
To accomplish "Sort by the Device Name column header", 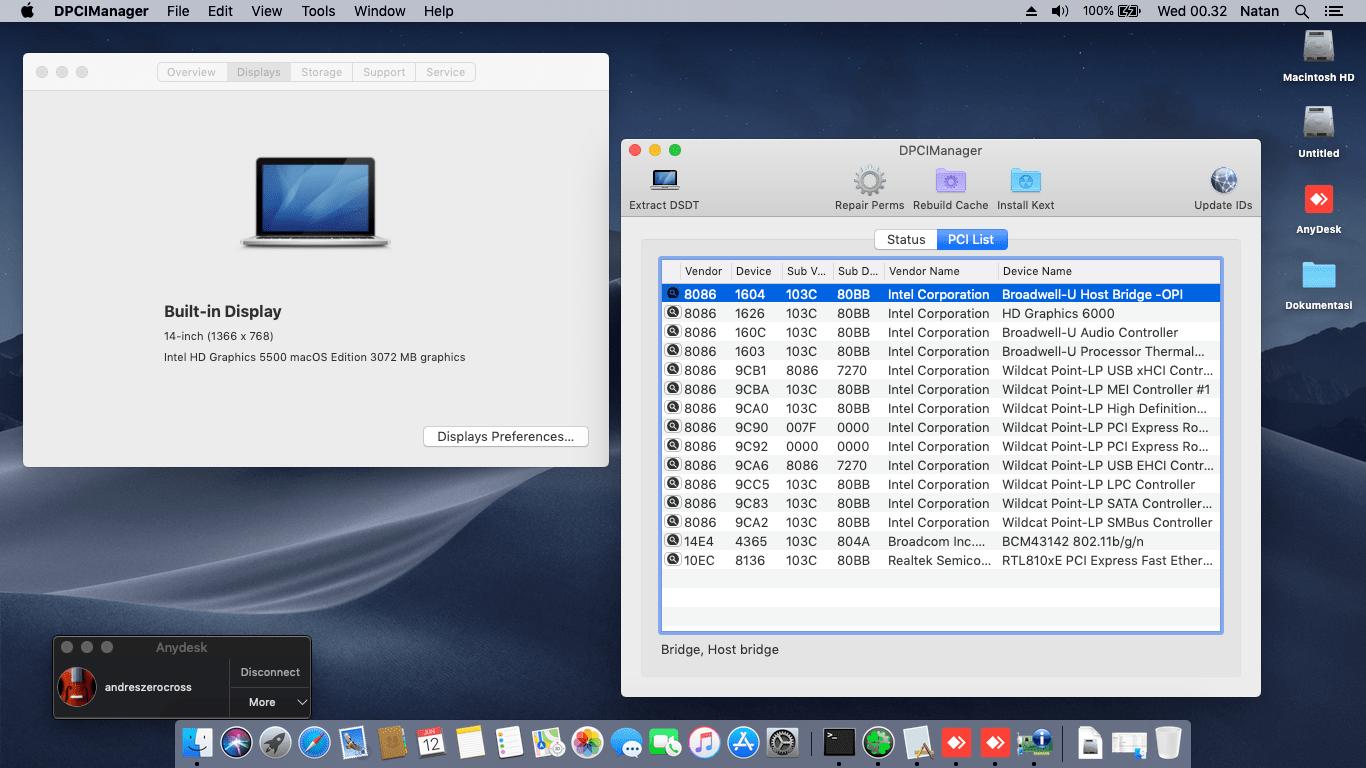I will tap(1108, 271).
